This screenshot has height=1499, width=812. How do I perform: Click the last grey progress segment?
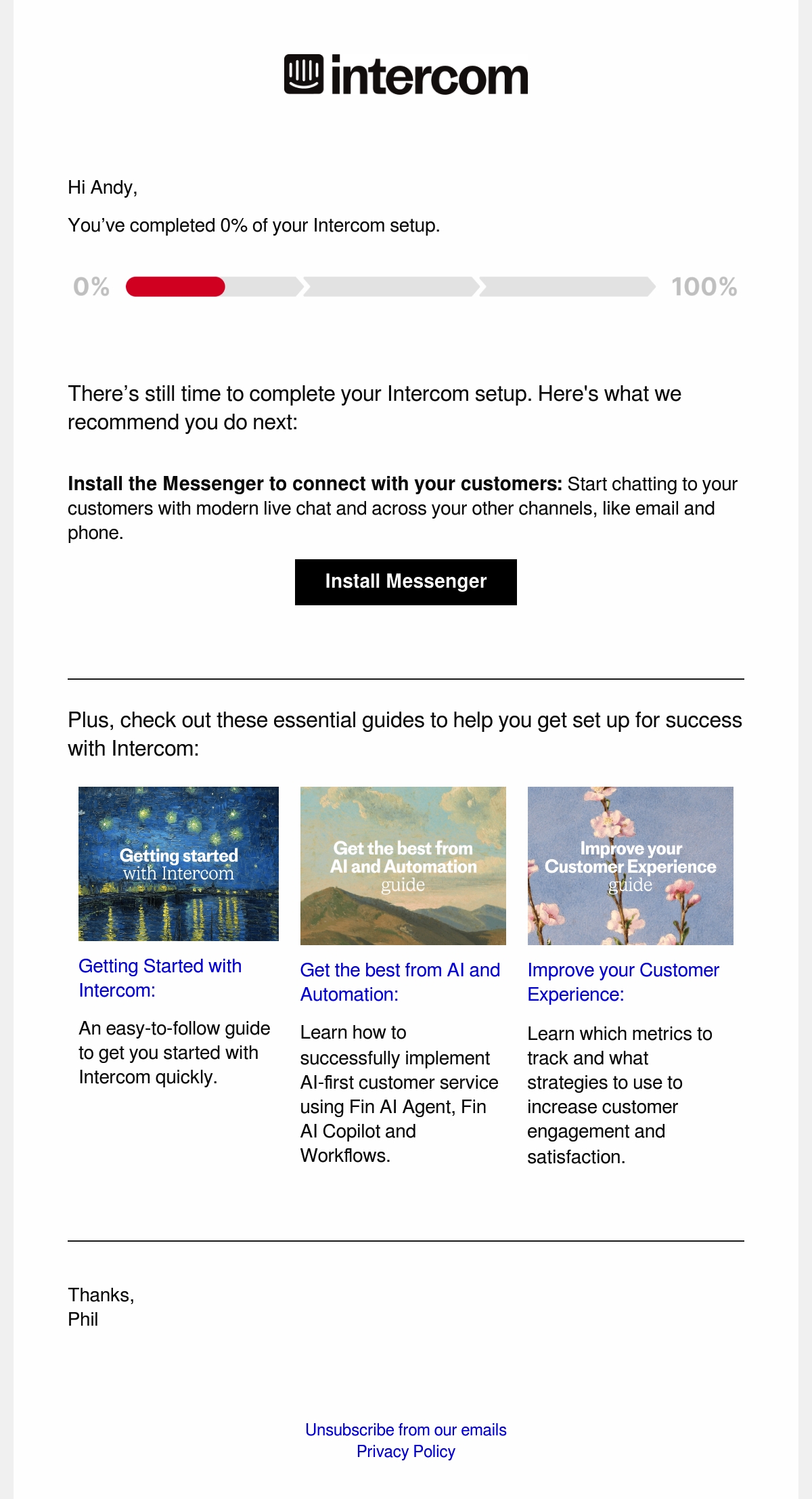click(567, 287)
